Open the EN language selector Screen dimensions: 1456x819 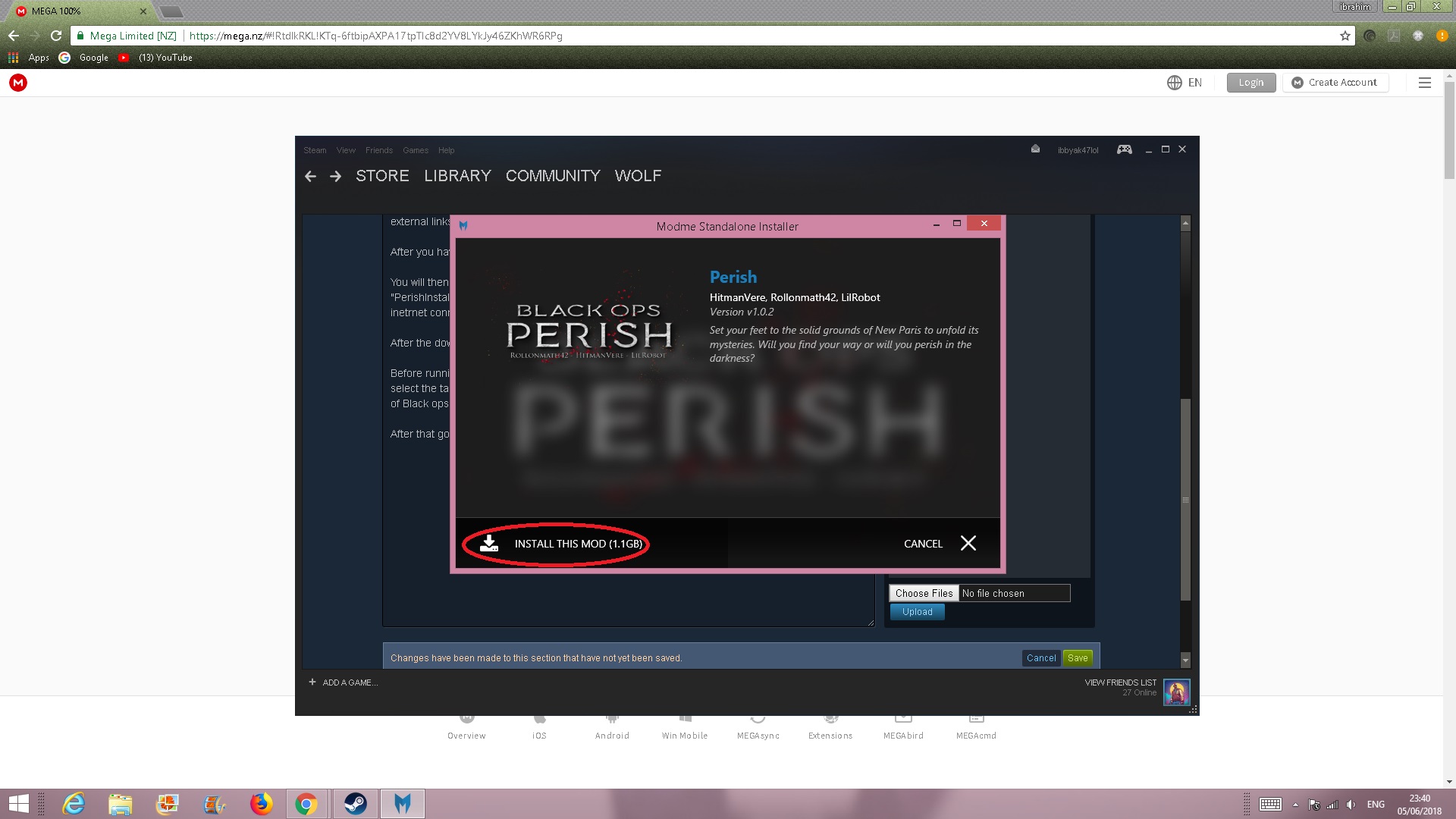coord(1185,83)
